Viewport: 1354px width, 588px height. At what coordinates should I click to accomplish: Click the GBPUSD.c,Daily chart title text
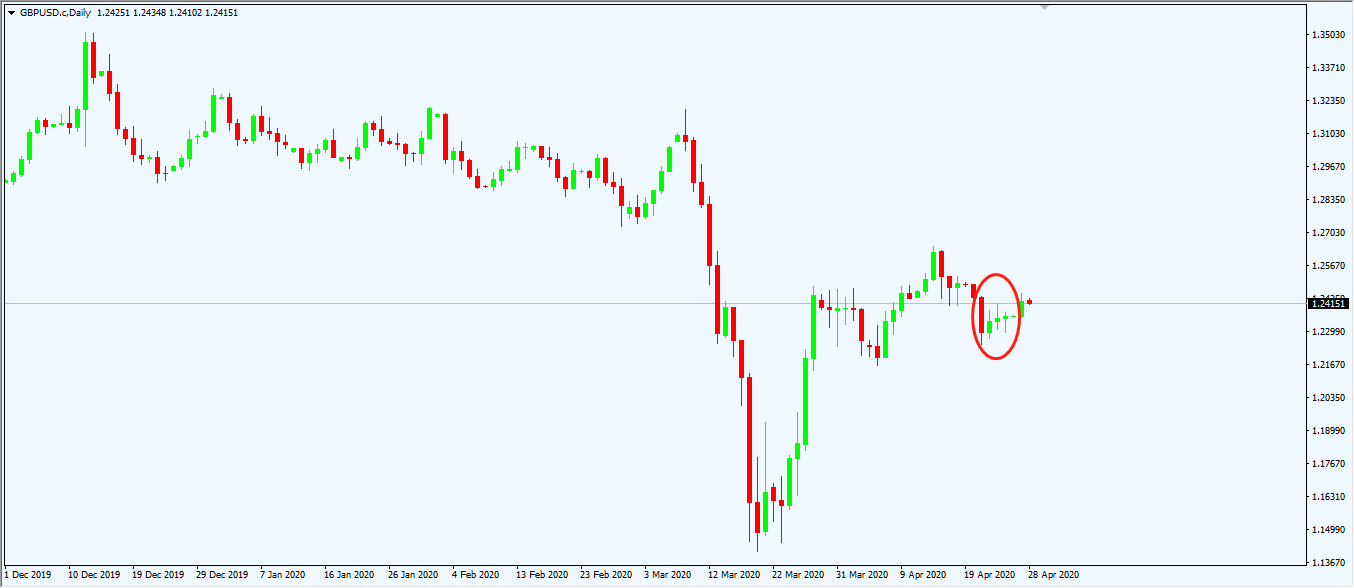[x=54, y=12]
